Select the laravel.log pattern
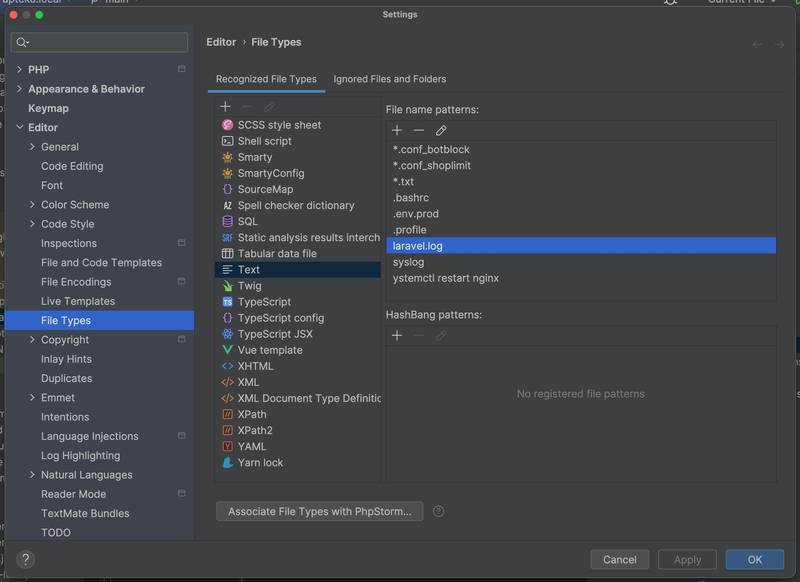The height and width of the screenshot is (582, 800). tap(581, 246)
